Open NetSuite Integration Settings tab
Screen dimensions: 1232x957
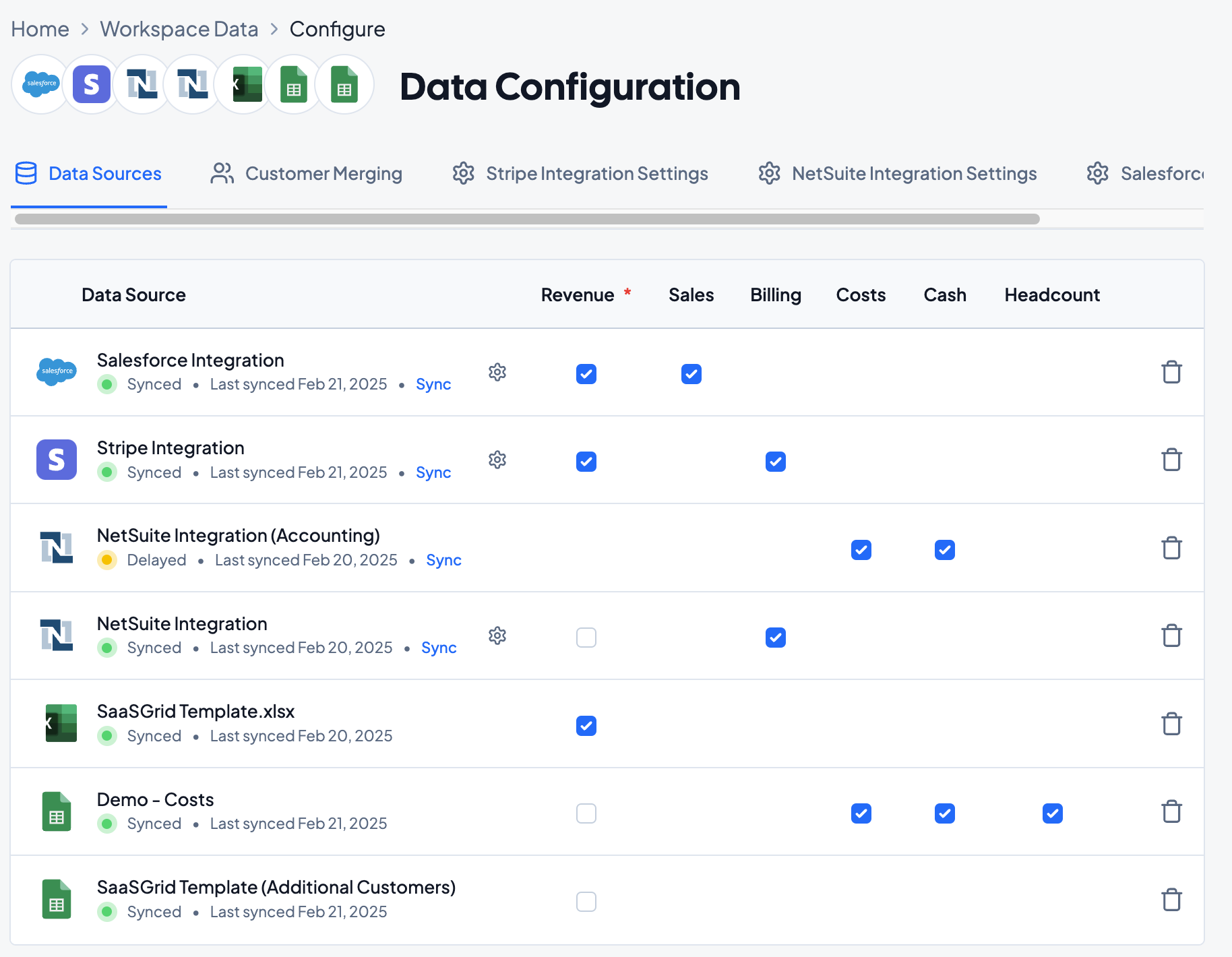pos(897,174)
